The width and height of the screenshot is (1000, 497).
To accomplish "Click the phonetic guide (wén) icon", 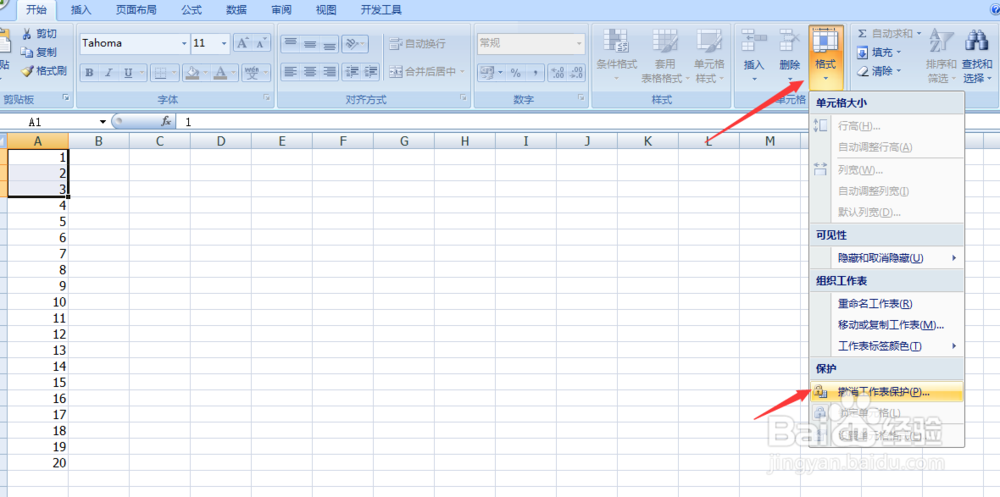I will pyautogui.click(x=252, y=73).
